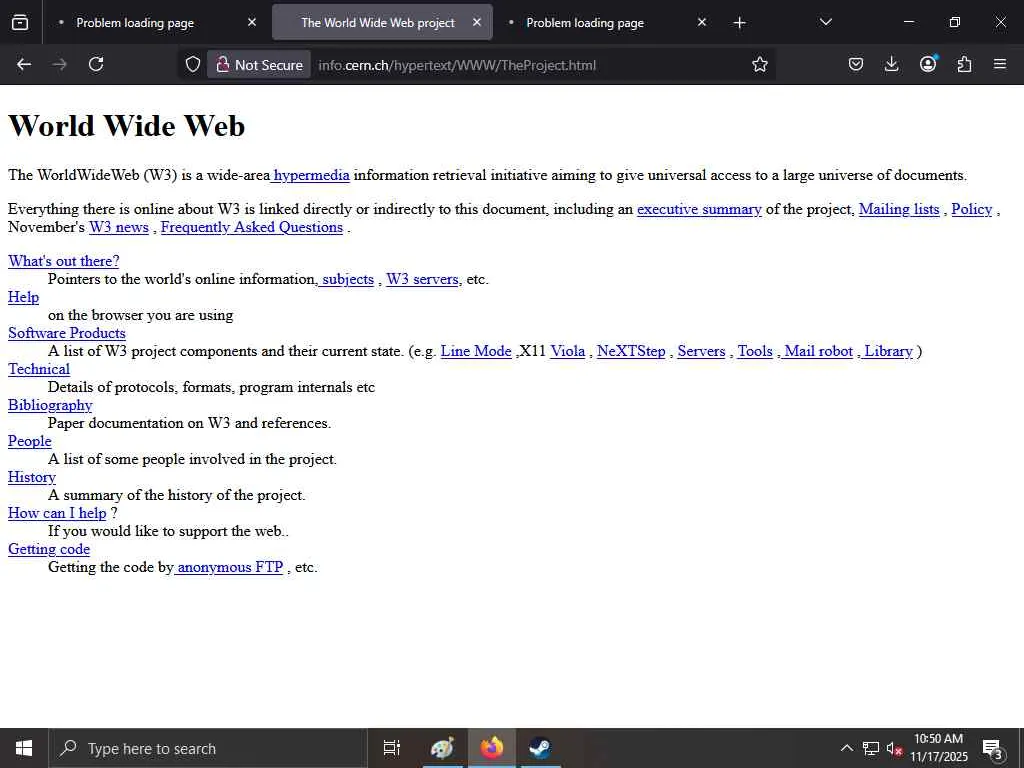Close The World Wide Web project tab
Viewport: 1024px width, 768px height.
(477, 23)
